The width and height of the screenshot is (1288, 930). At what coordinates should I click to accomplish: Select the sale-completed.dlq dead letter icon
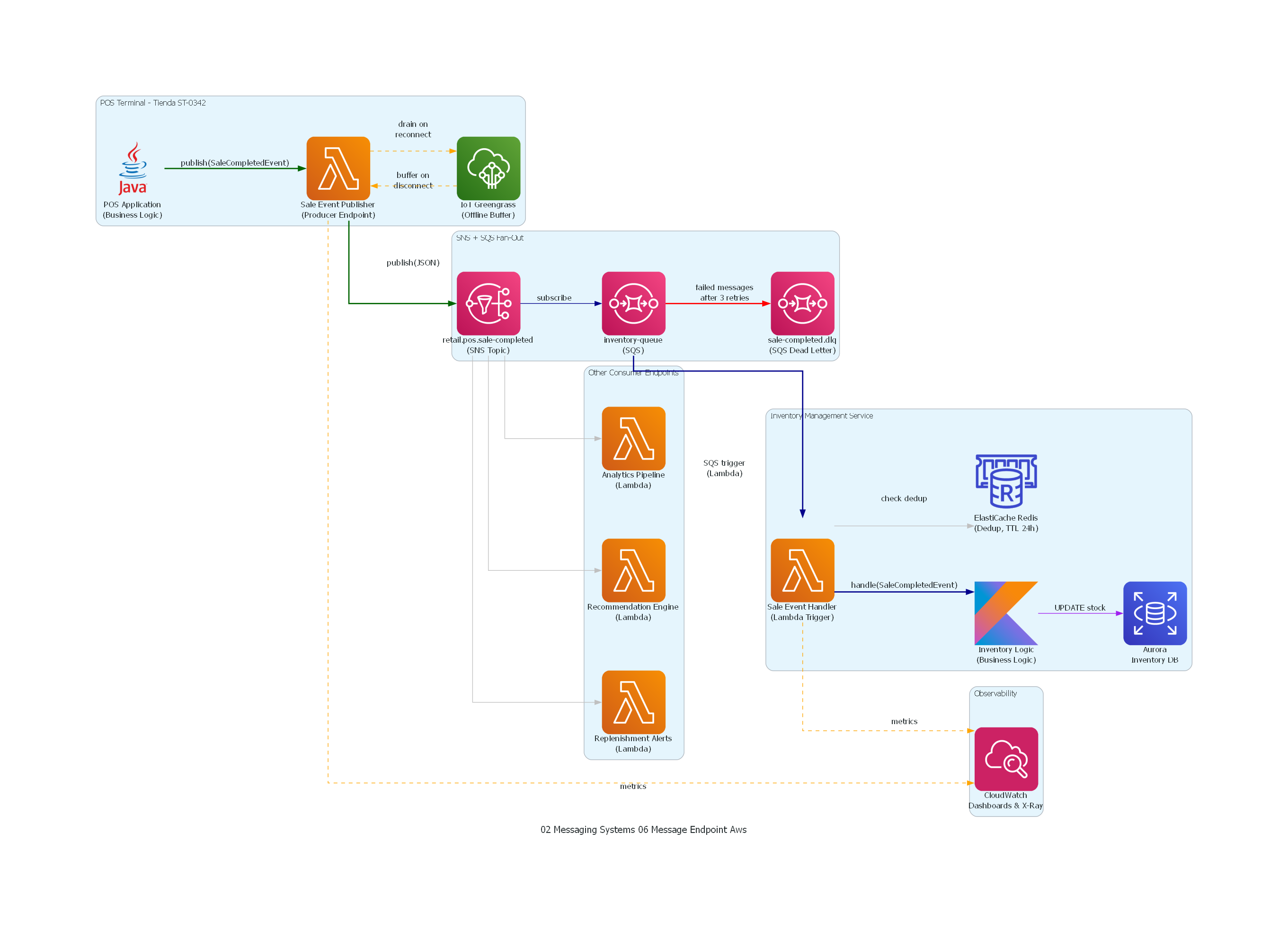802,303
